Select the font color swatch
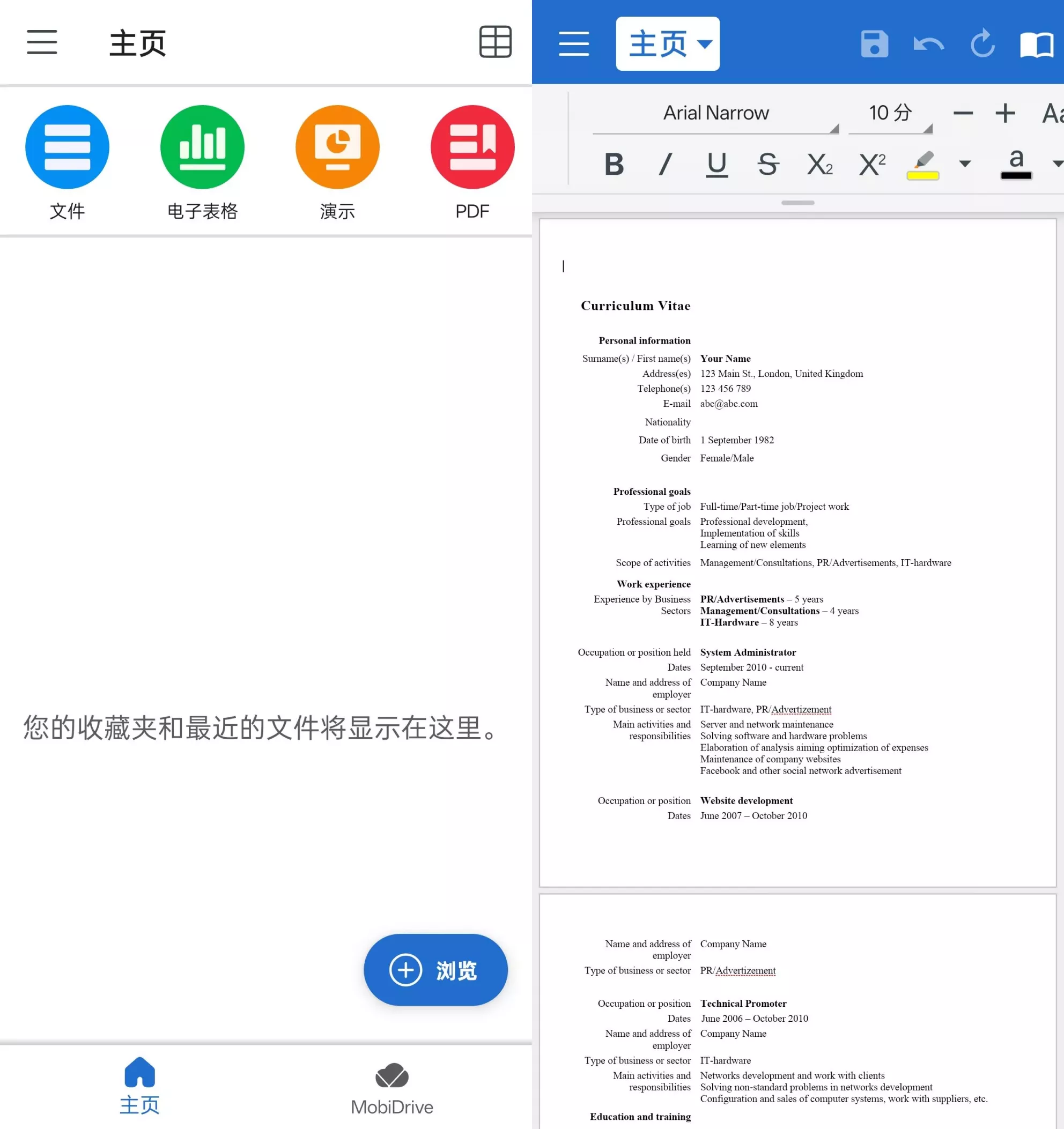 (x=1016, y=165)
